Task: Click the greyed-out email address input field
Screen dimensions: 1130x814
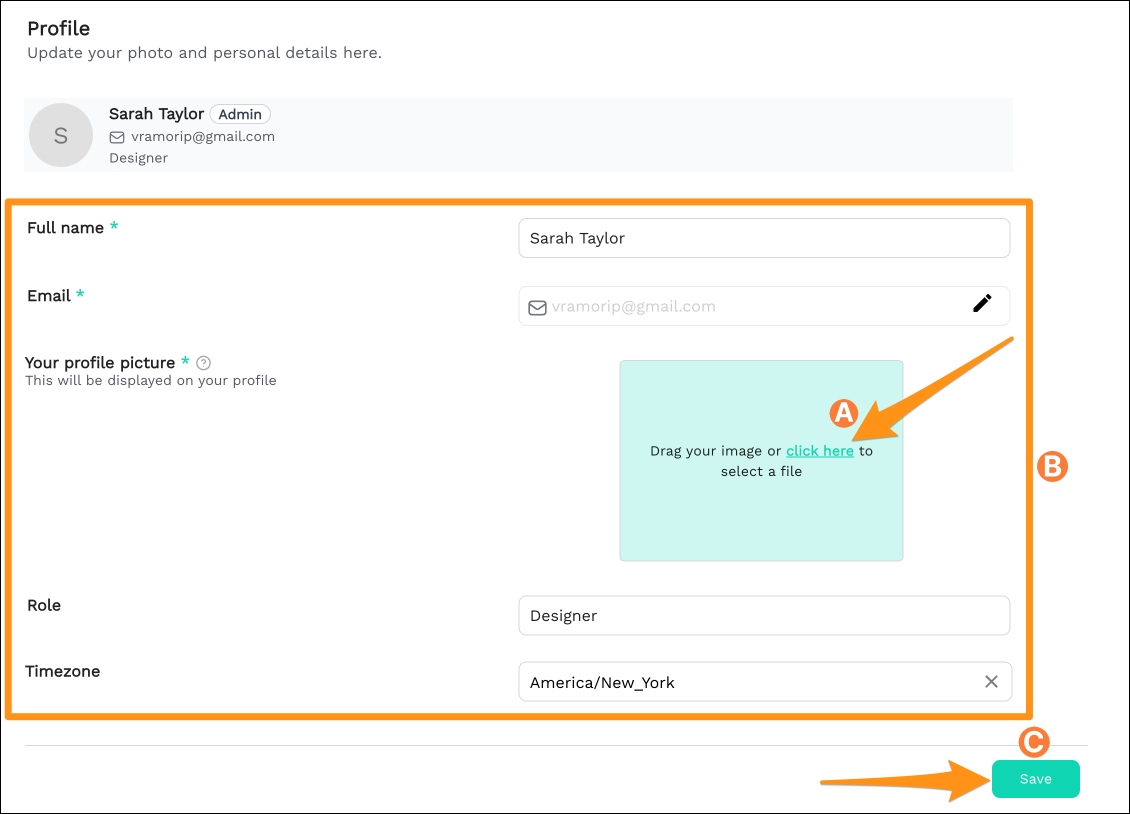Action: 740,307
